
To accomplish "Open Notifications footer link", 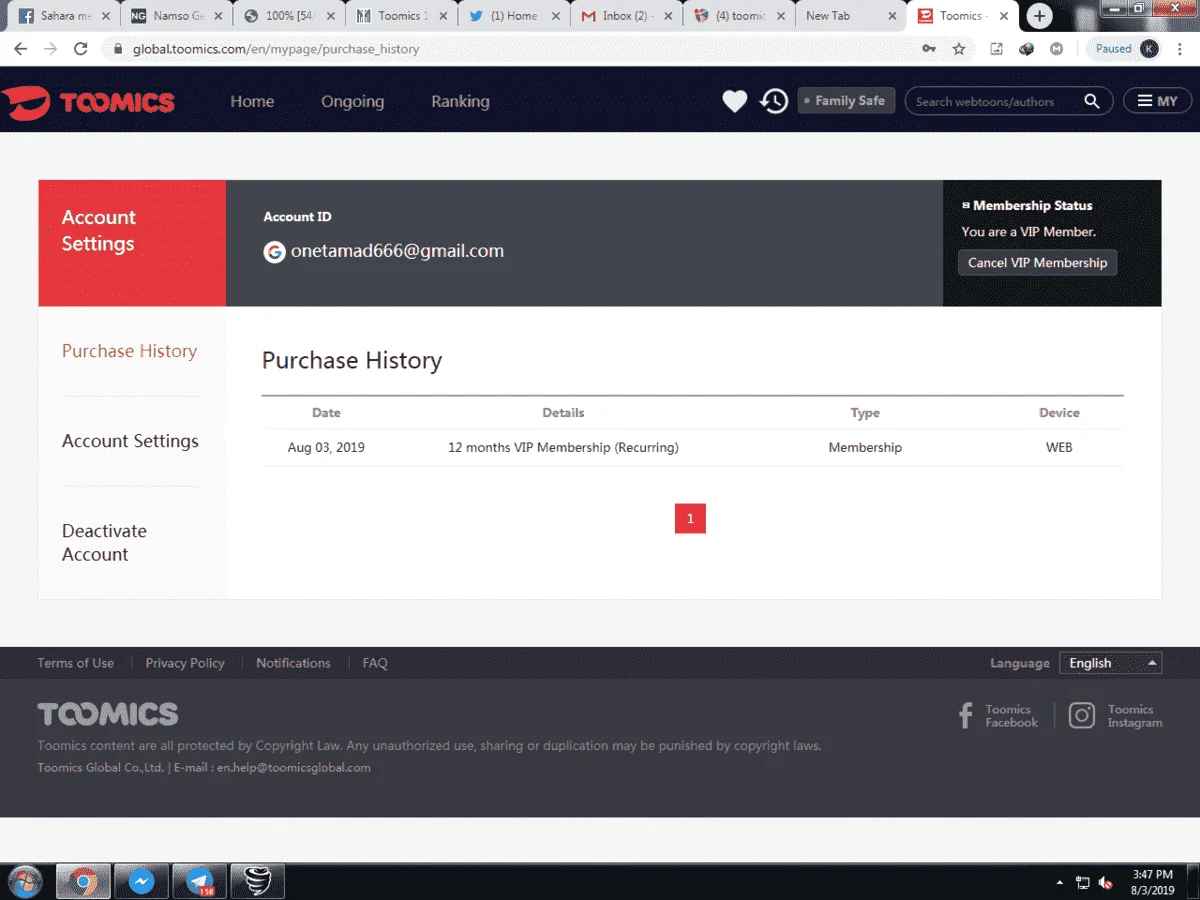I will [293, 663].
